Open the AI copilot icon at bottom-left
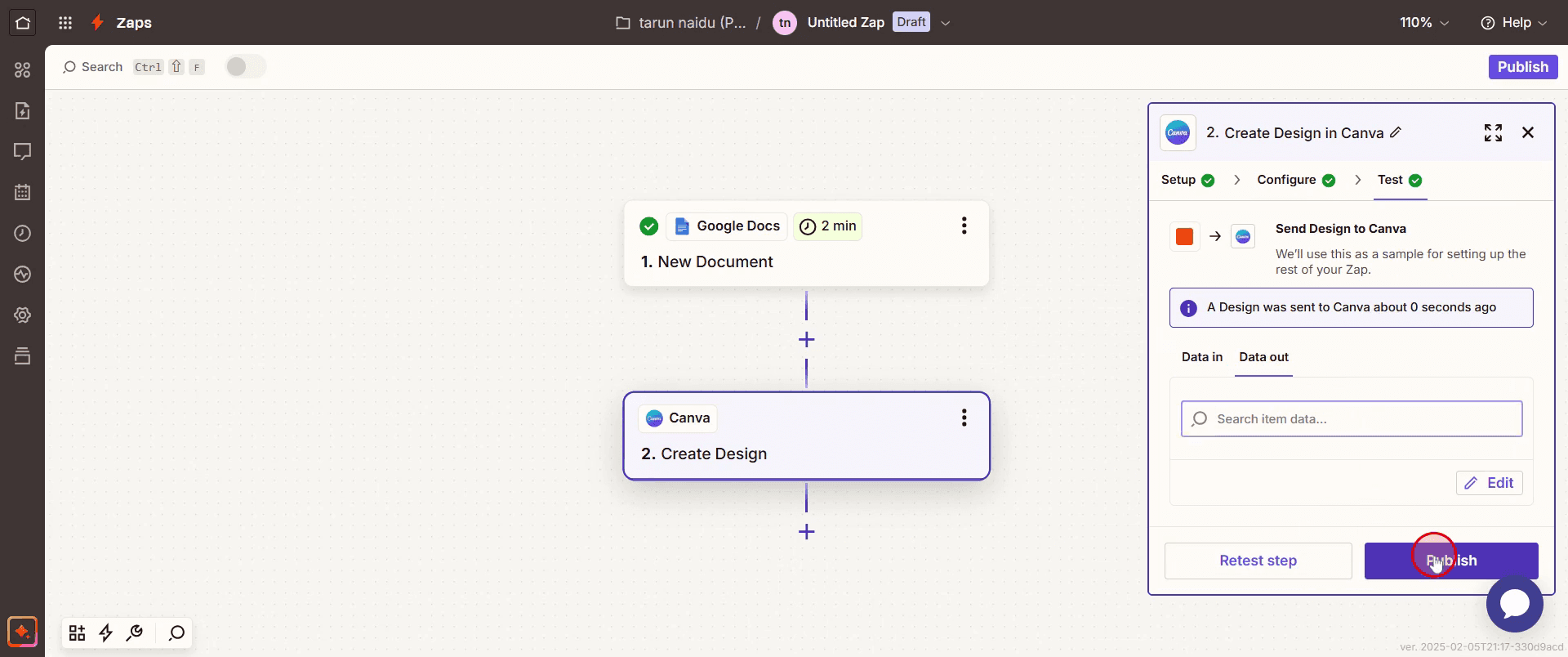This screenshot has width=1568, height=657. (x=23, y=632)
